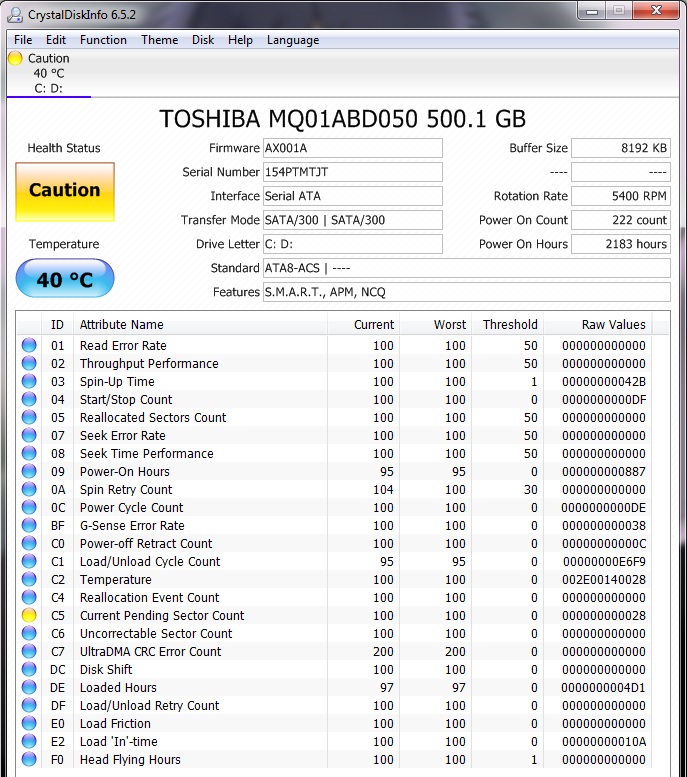
Task: Open the File menu
Action: (23, 40)
